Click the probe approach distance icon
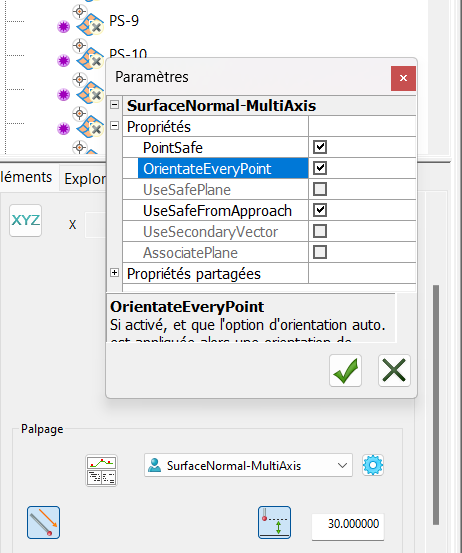The height and width of the screenshot is (553, 462). coord(274,522)
